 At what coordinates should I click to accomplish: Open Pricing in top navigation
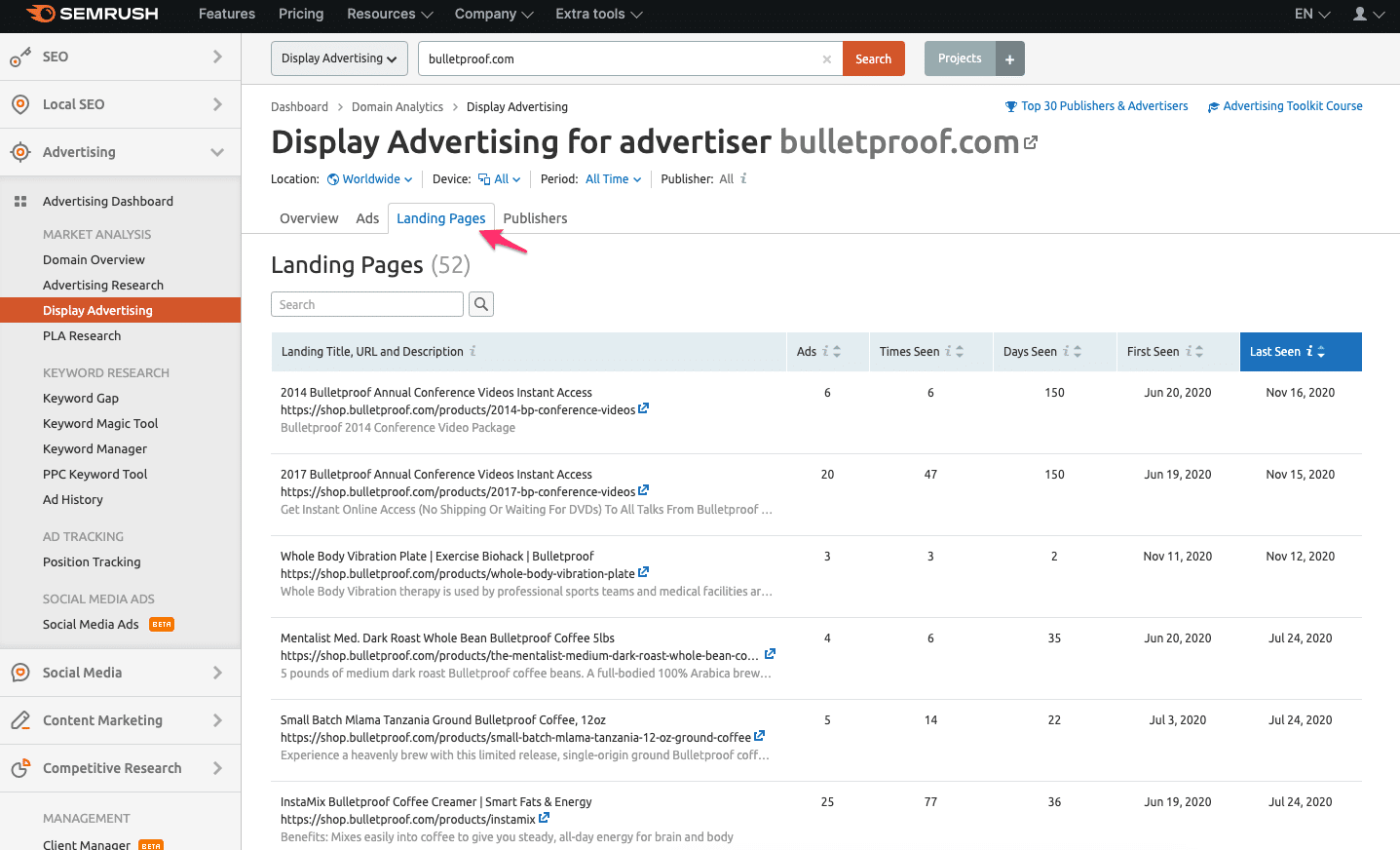pos(301,14)
